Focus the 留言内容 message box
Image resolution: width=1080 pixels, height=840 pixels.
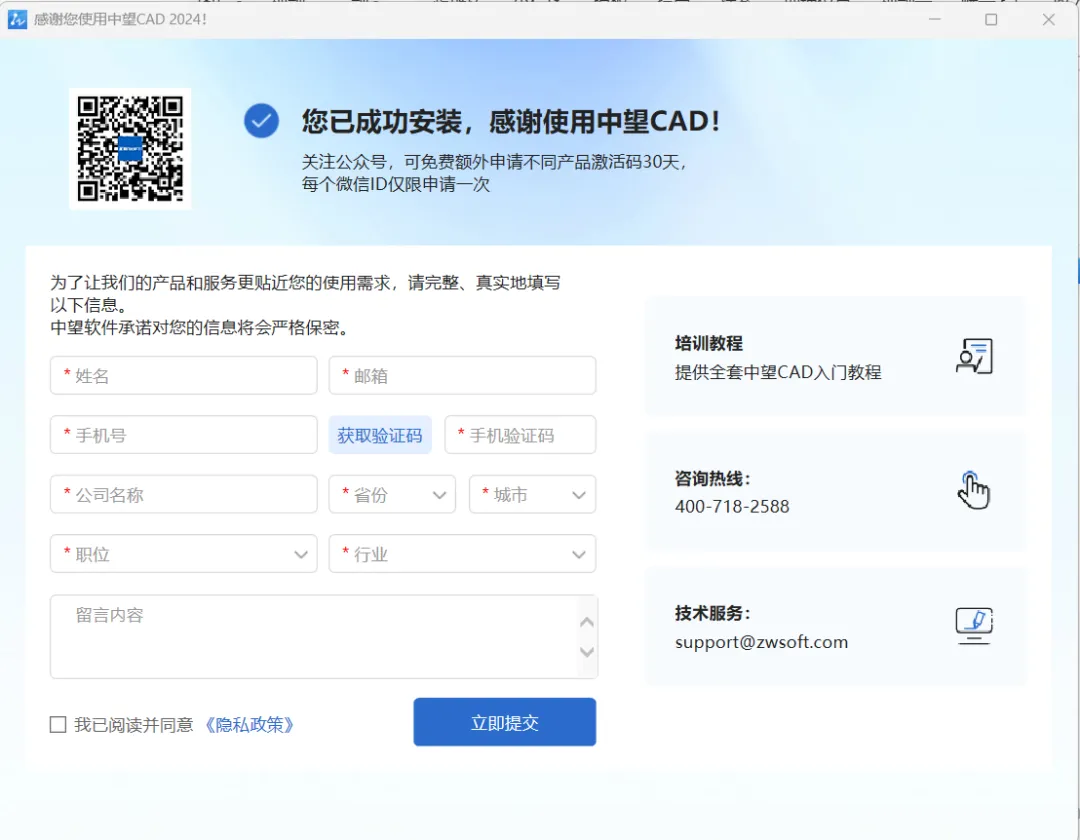coord(324,637)
